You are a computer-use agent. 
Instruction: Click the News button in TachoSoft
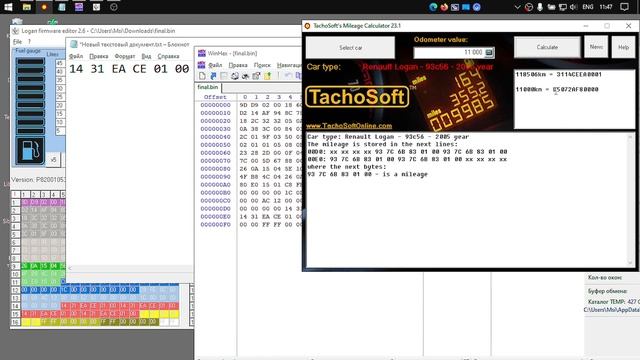point(596,47)
